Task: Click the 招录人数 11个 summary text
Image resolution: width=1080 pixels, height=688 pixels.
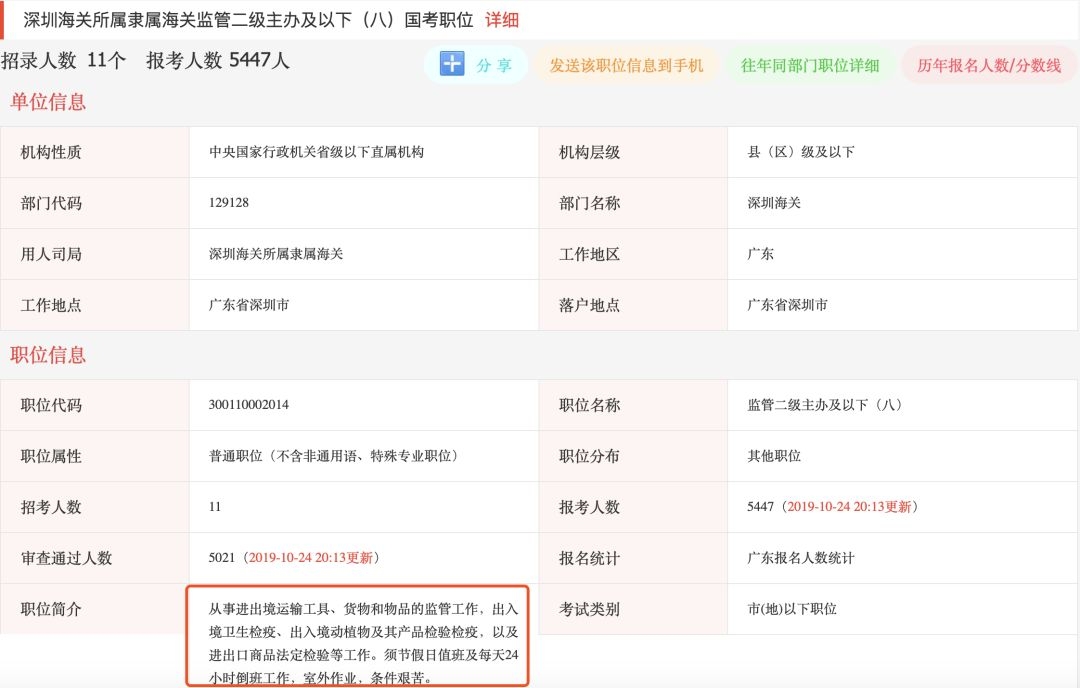Action: pos(63,61)
